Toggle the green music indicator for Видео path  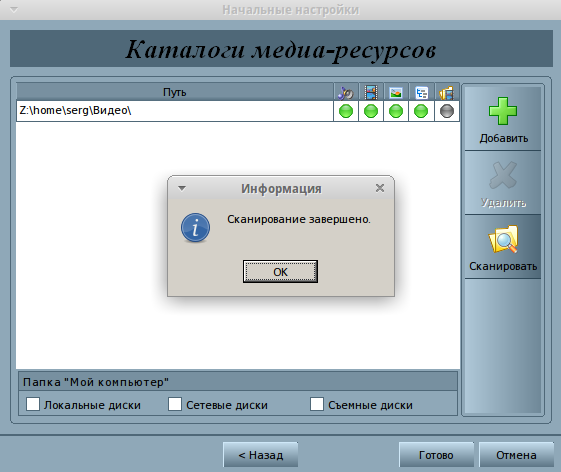(346, 111)
